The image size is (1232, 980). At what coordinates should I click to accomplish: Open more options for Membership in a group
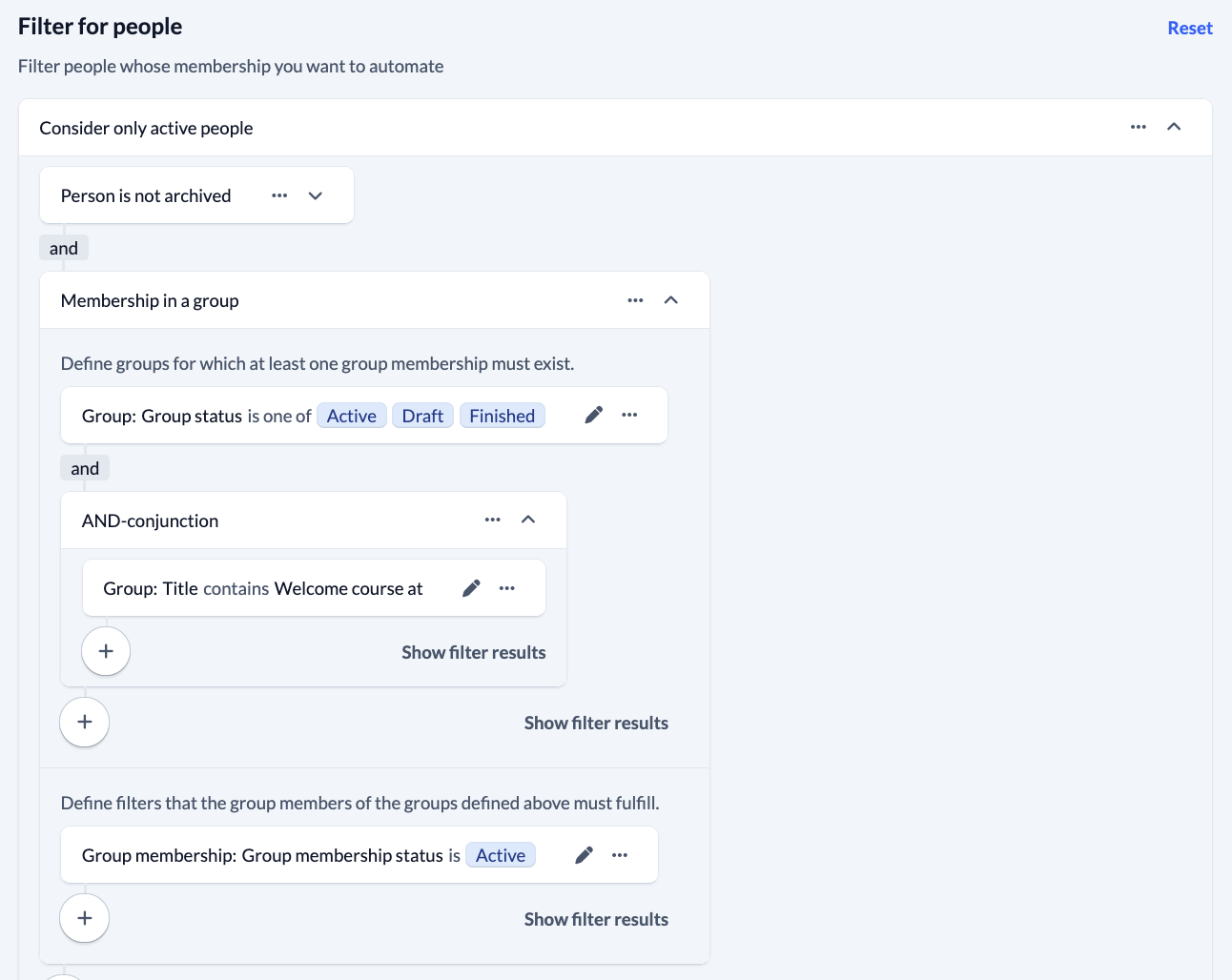(x=635, y=300)
